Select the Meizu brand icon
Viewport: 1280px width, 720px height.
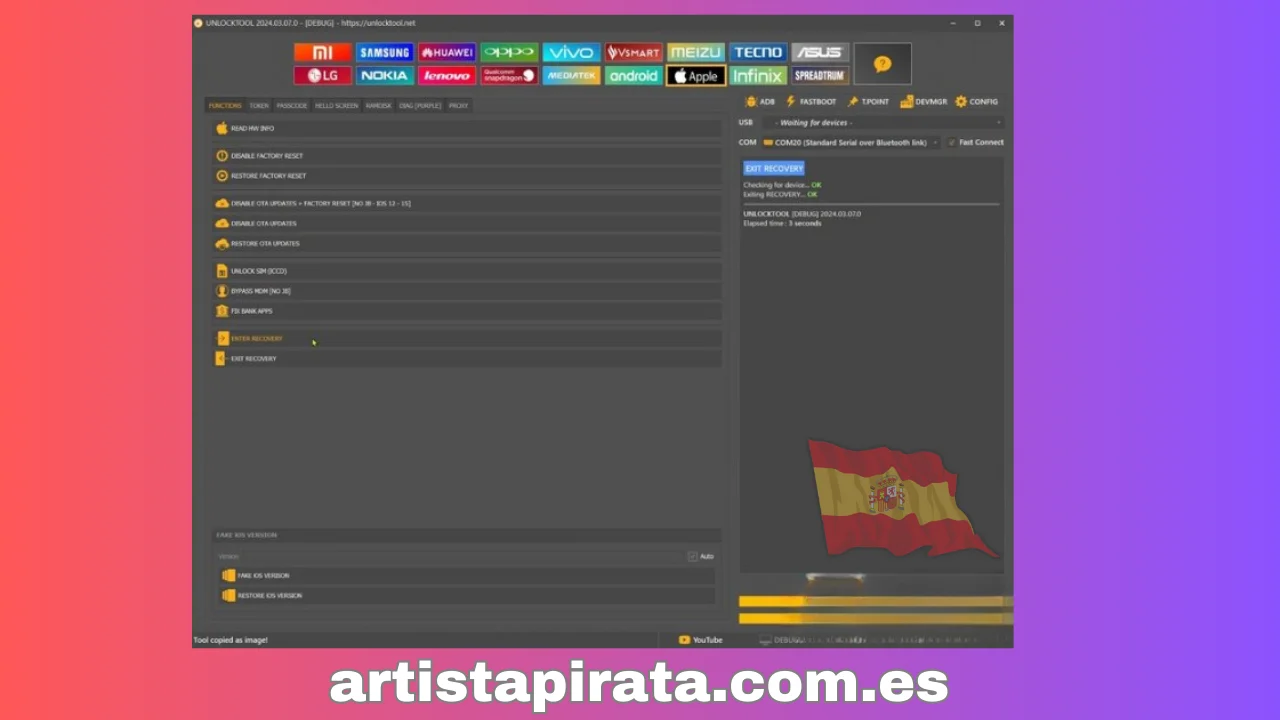[x=695, y=53]
